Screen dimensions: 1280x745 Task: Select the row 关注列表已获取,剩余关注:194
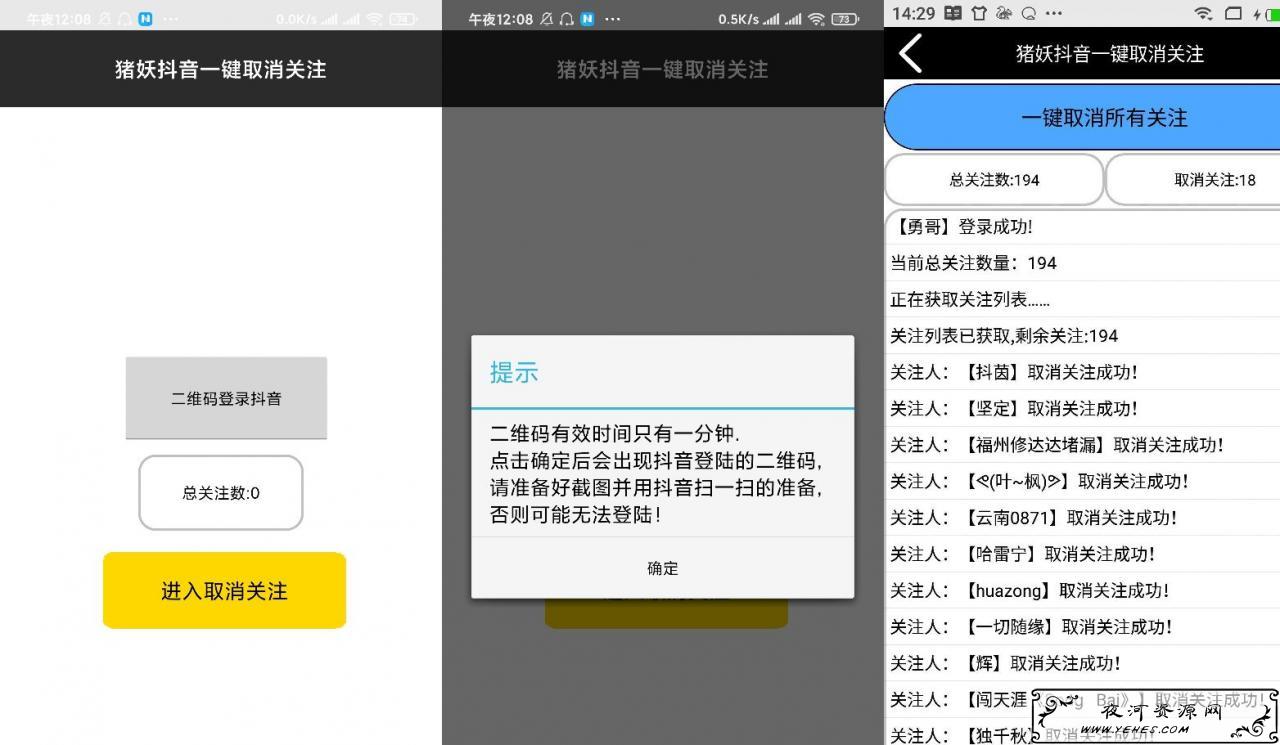point(1083,336)
